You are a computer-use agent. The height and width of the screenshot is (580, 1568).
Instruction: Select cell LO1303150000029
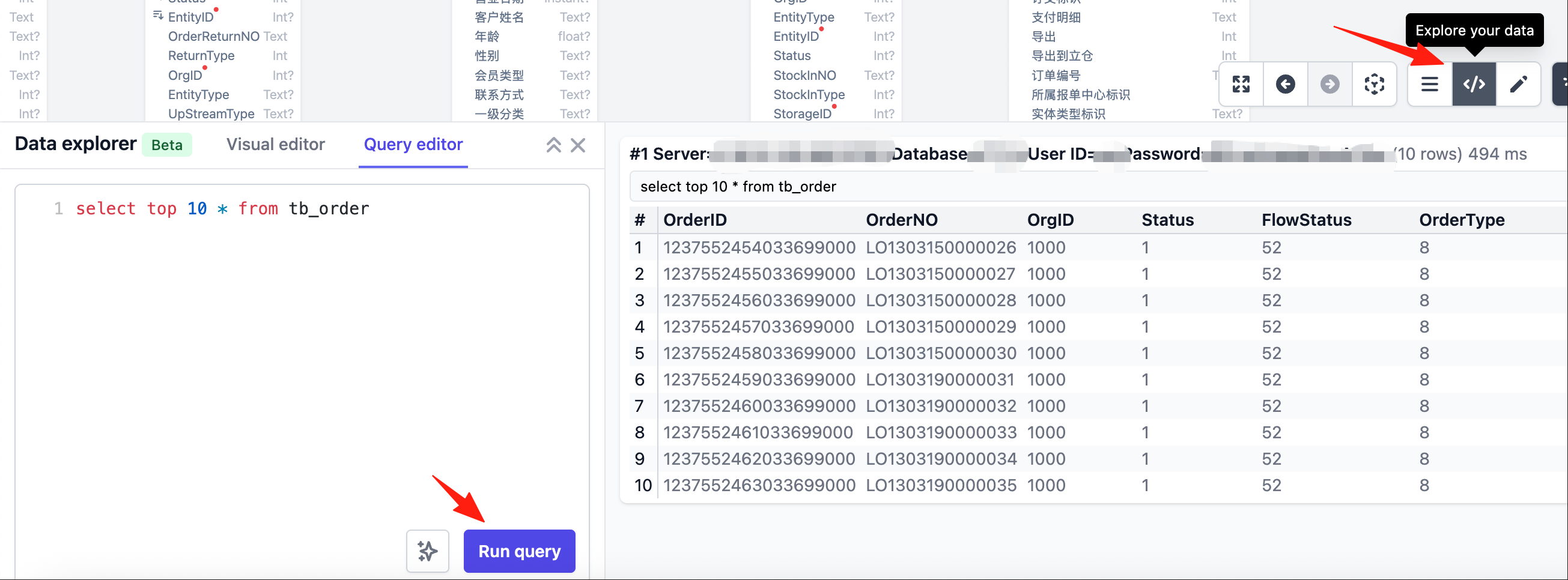[940, 327]
